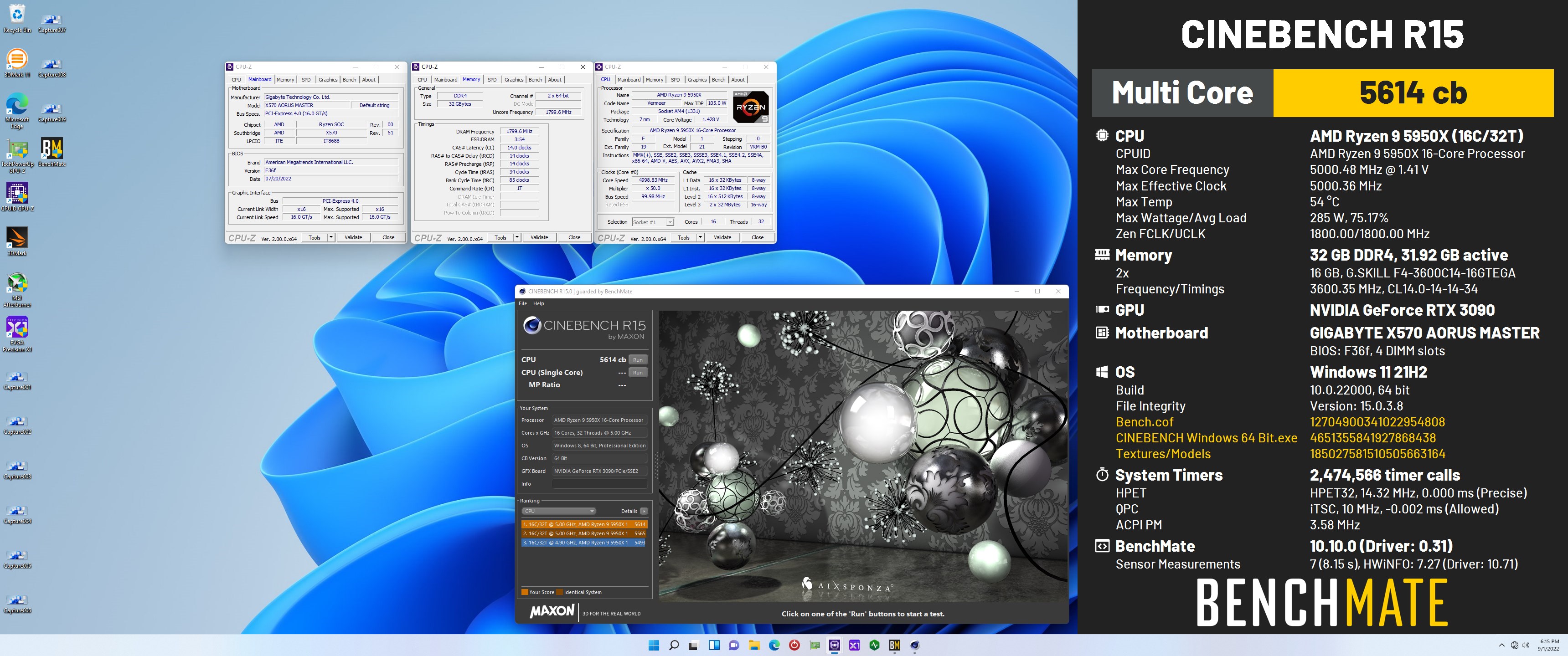Toggle Your Score legend box in Cinebench

(525, 592)
